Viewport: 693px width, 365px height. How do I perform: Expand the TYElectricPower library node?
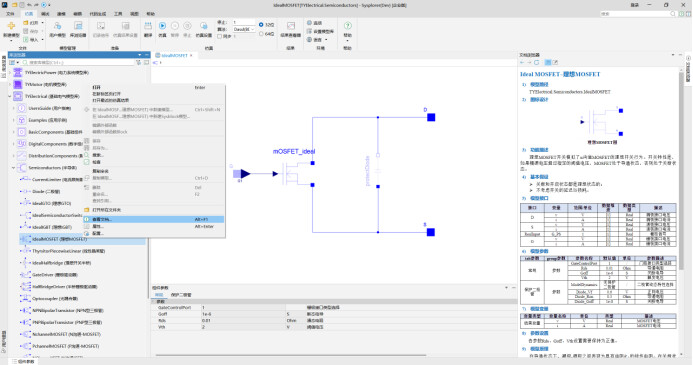(10, 72)
